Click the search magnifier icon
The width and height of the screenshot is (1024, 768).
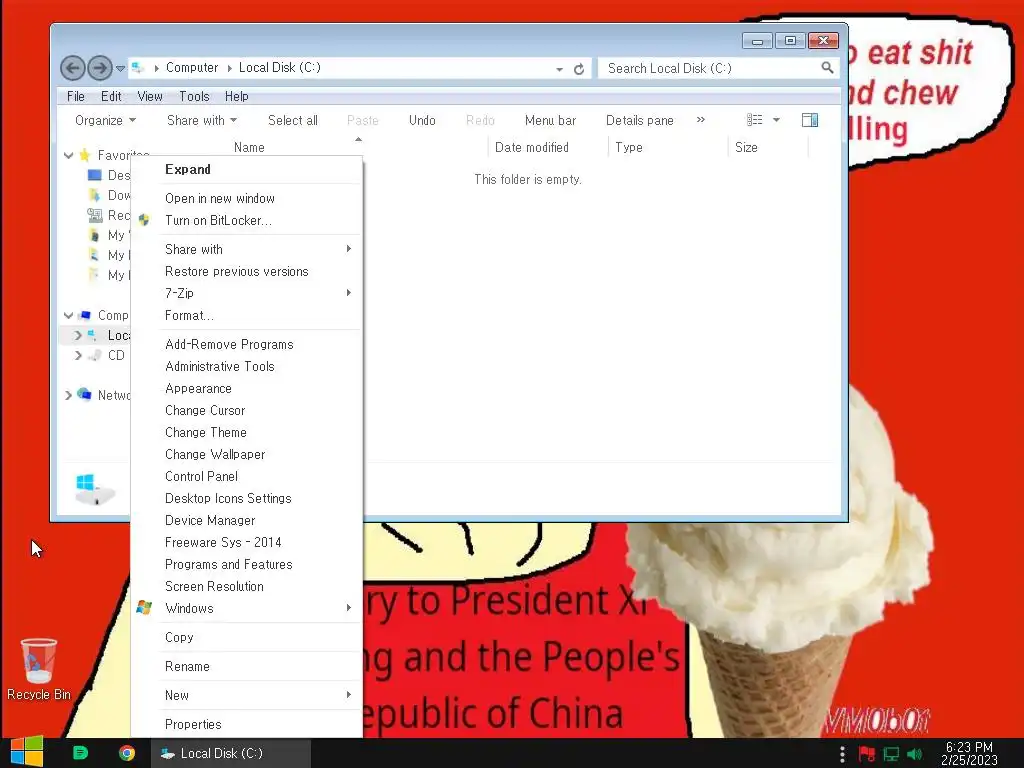[827, 68]
